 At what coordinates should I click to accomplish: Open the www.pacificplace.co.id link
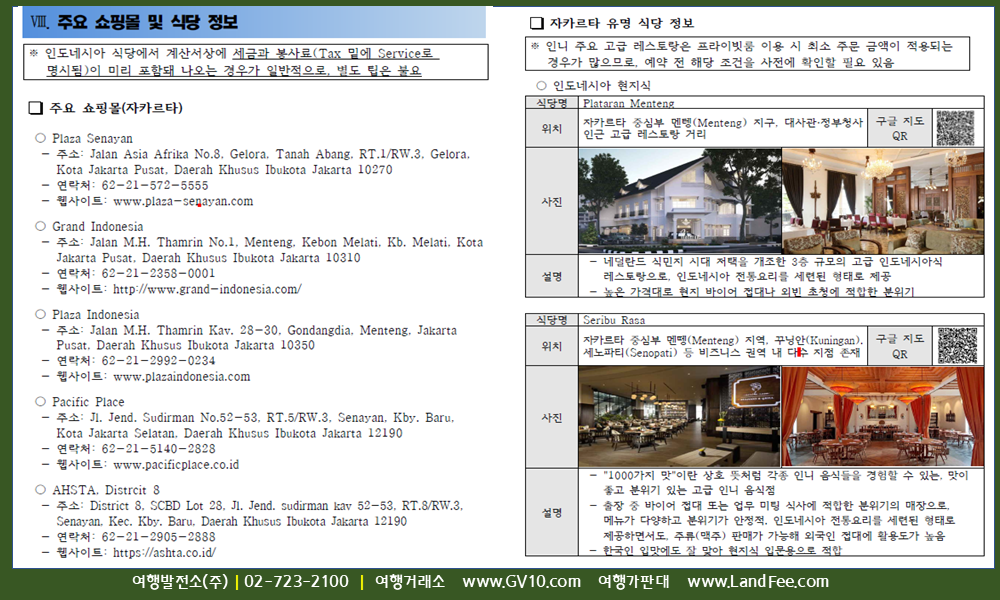pyautogui.click(x=176, y=465)
